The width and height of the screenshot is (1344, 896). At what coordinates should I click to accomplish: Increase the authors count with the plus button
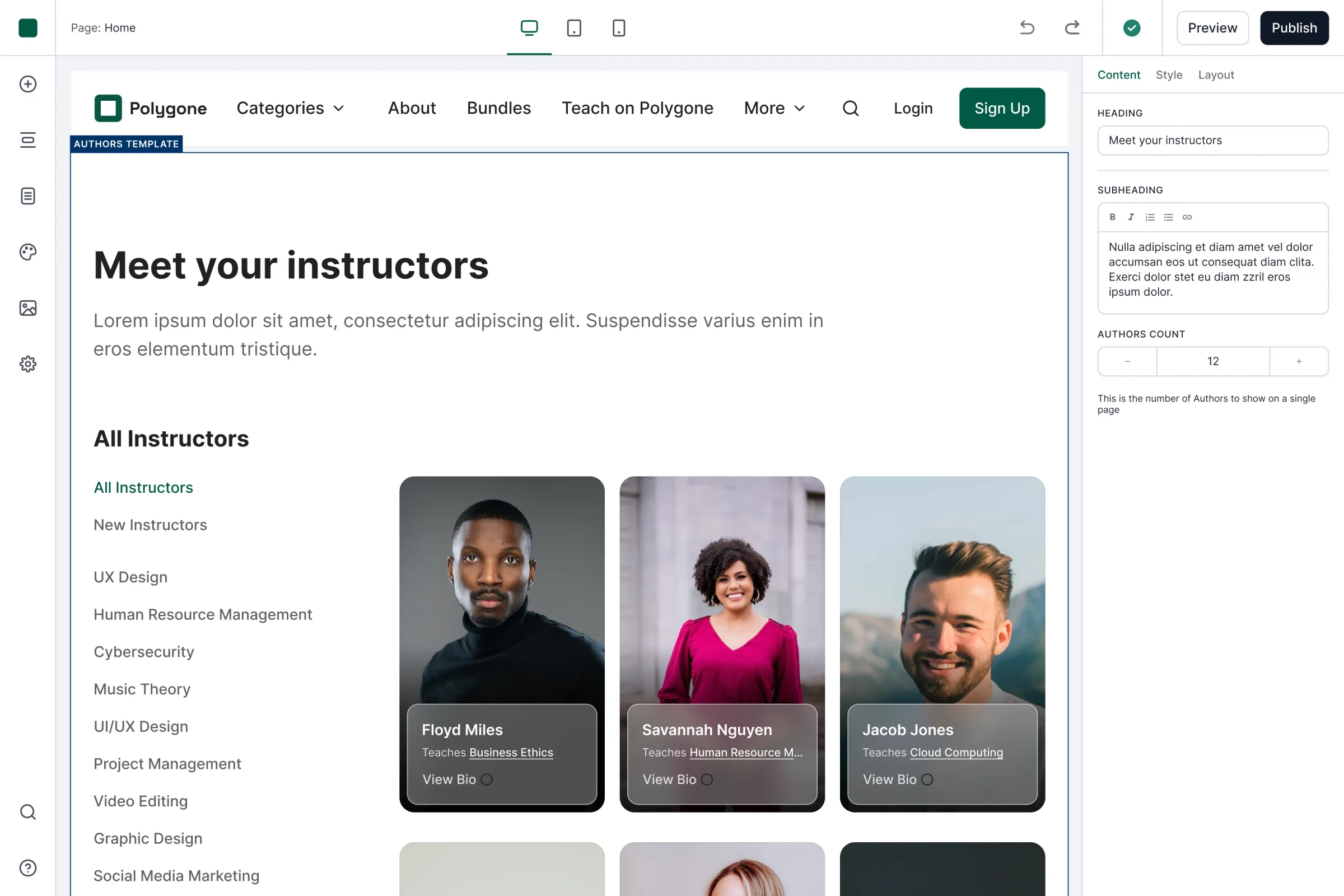coord(1299,361)
